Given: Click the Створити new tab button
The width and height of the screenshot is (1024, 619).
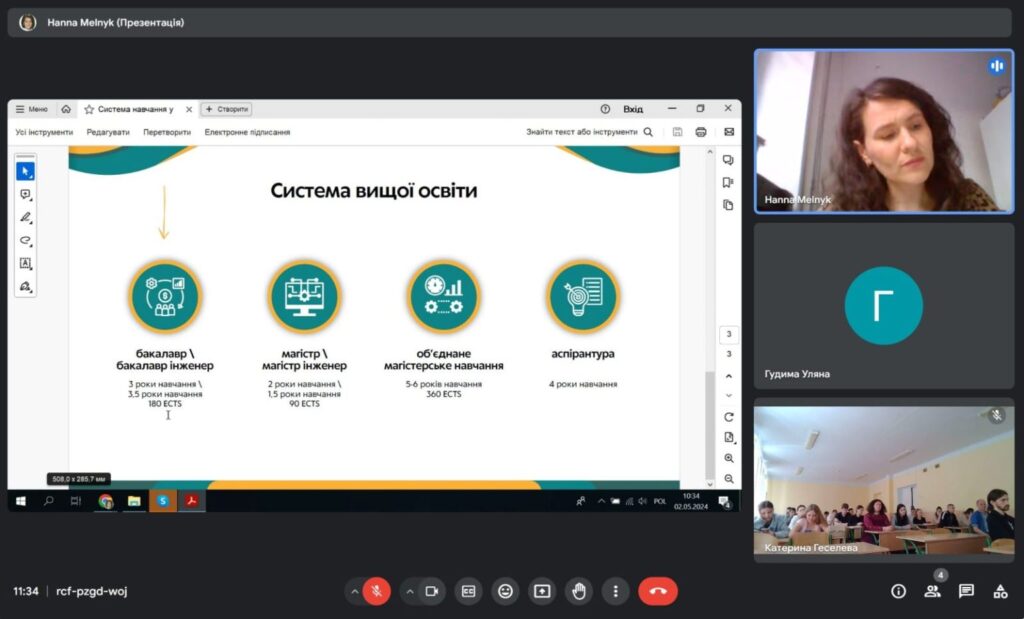Looking at the screenshot, I should (227, 109).
